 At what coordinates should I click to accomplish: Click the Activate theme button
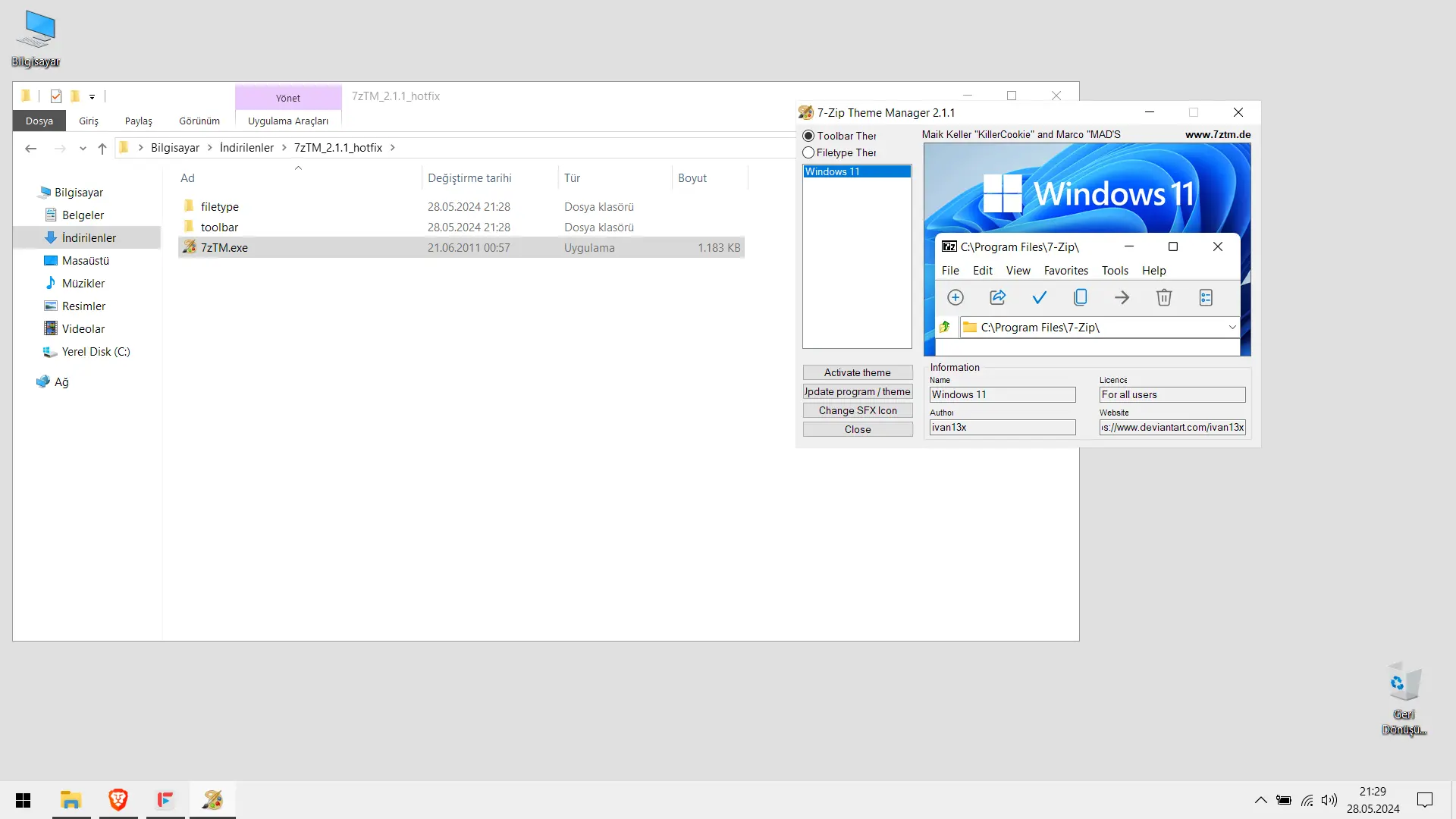click(858, 372)
